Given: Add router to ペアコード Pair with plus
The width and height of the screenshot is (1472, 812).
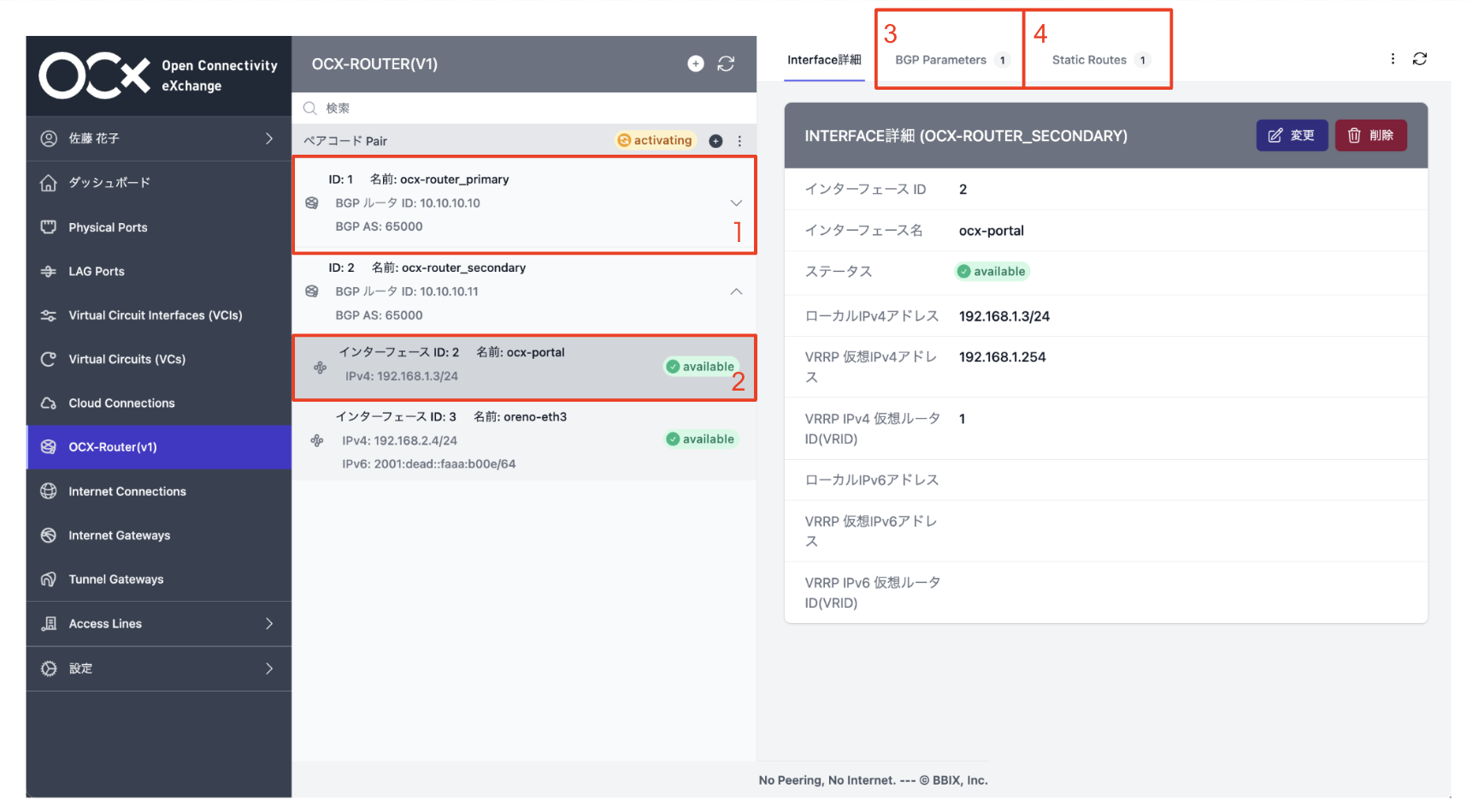Looking at the screenshot, I should 716,141.
